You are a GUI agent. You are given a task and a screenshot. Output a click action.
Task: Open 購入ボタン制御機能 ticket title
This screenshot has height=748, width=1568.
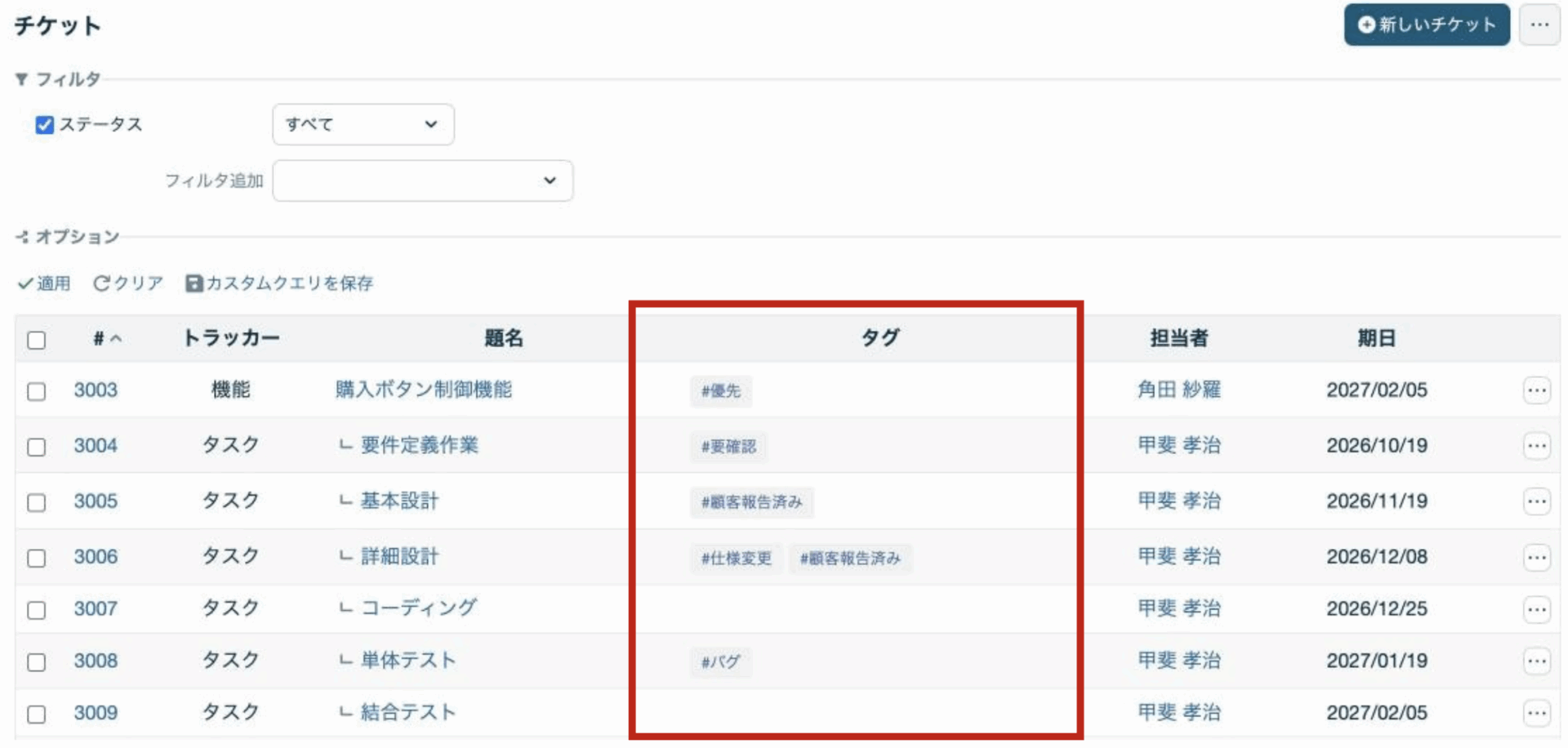(424, 390)
